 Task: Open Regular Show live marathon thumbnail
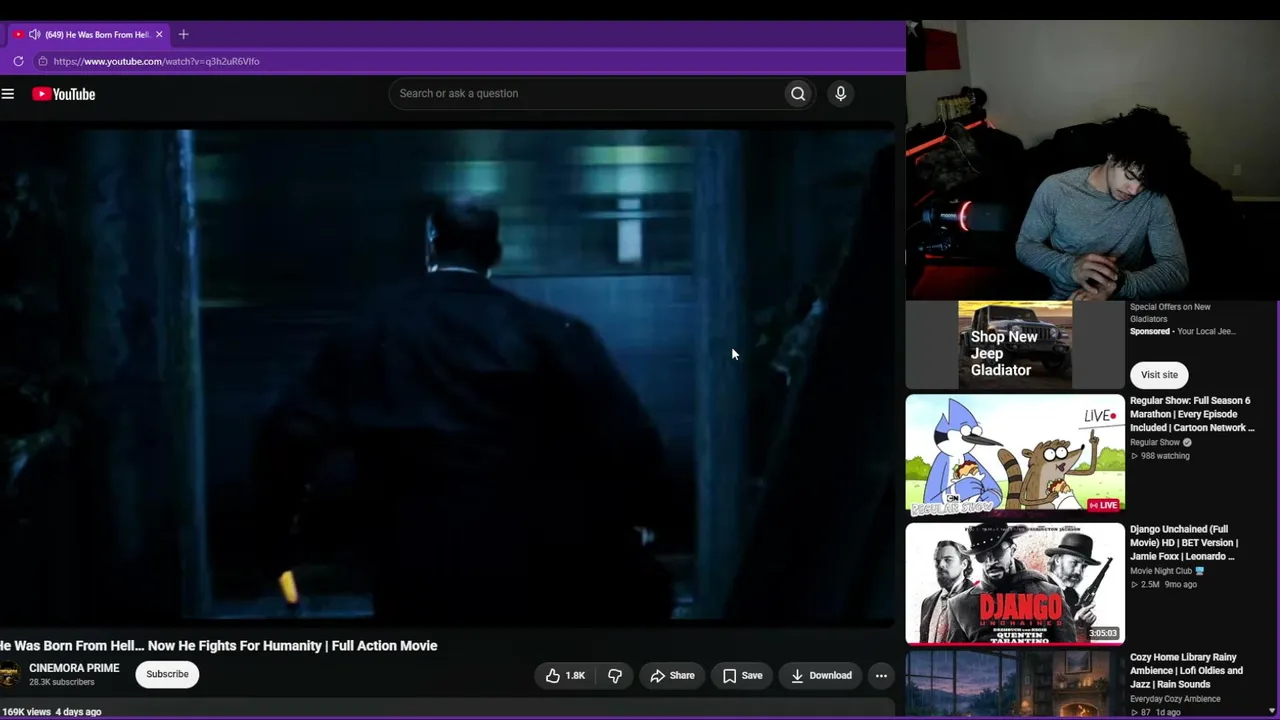point(1015,454)
